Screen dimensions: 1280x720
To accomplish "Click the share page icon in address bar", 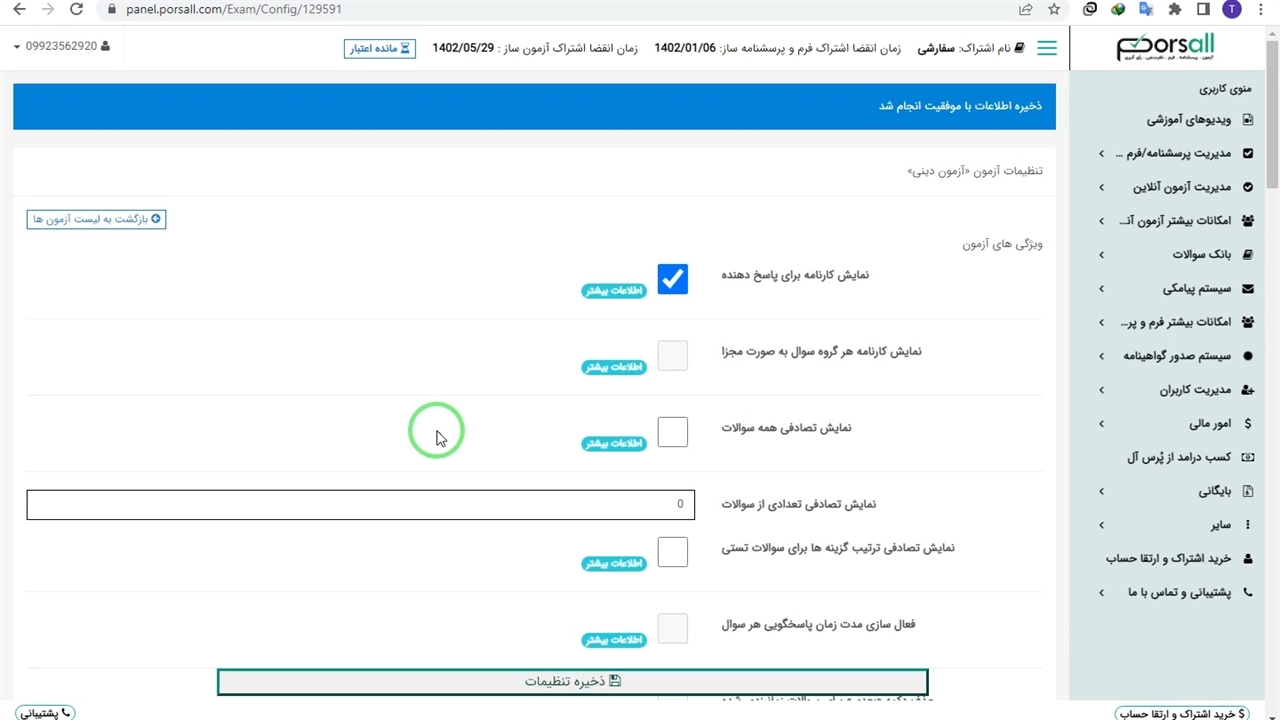I will (x=1026, y=9).
